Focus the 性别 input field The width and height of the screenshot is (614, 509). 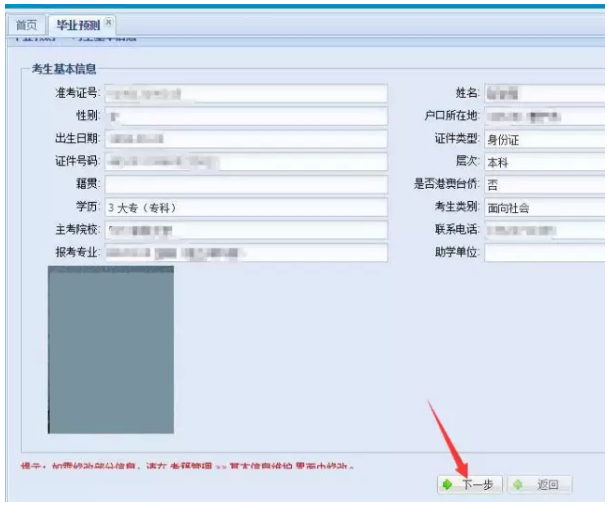[x=246, y=116]
